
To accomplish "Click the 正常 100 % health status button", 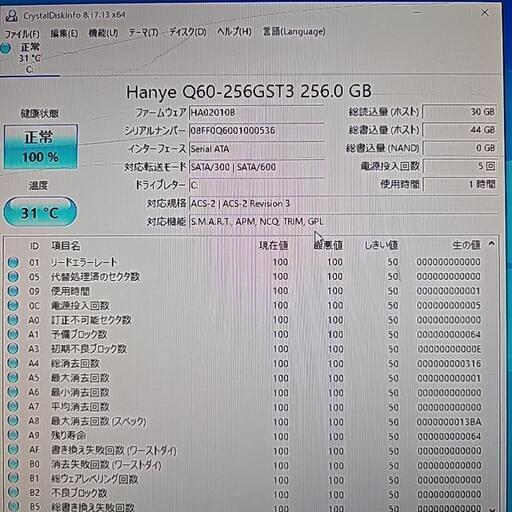I will coord(41,147).
